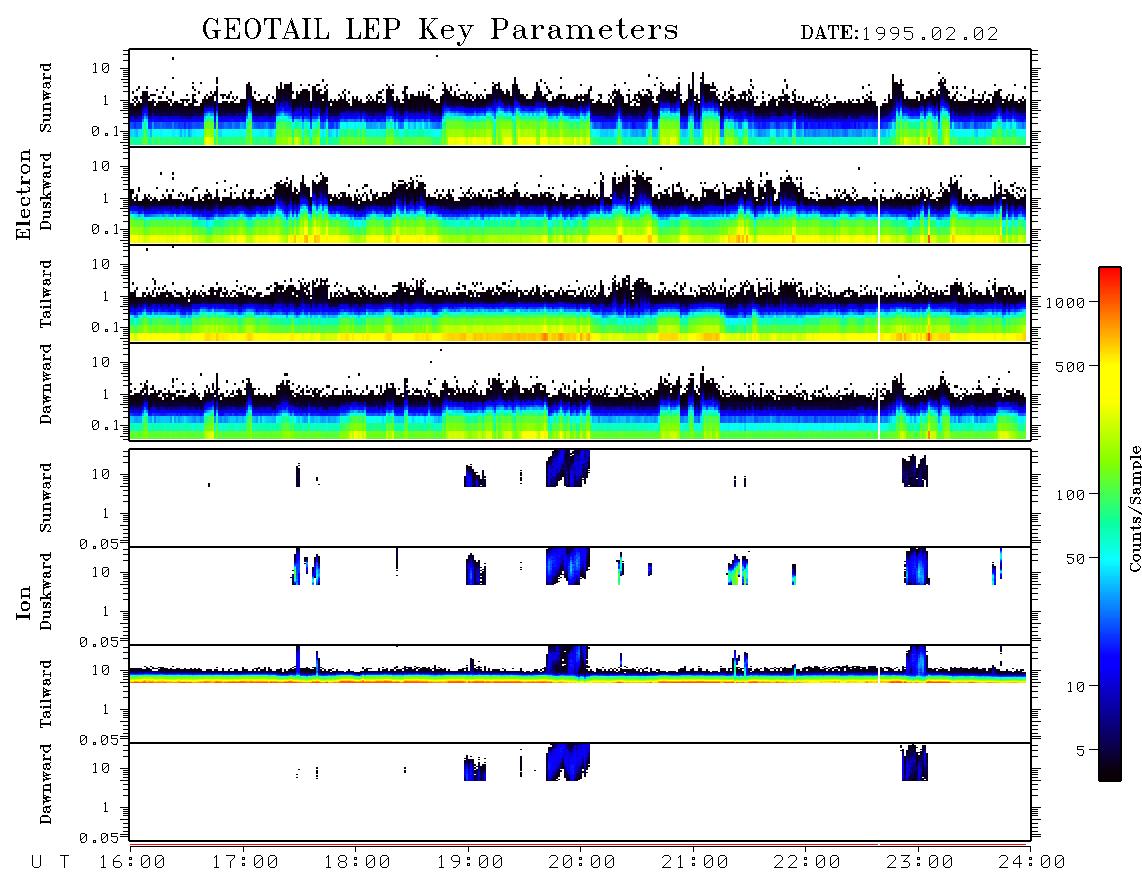Image resolution: width=1142 pixels, height=880 pixels.
Task: Select the Ion 'Duskward' panel label
Action: [46, 591]
